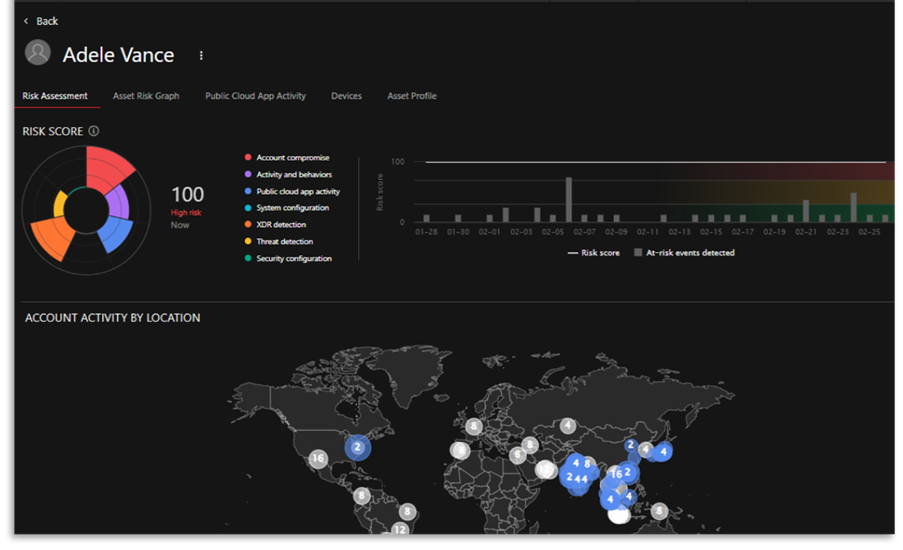Toggle the Risk score line legend
This screenshot has width=903, height=550.
[595, 253]
